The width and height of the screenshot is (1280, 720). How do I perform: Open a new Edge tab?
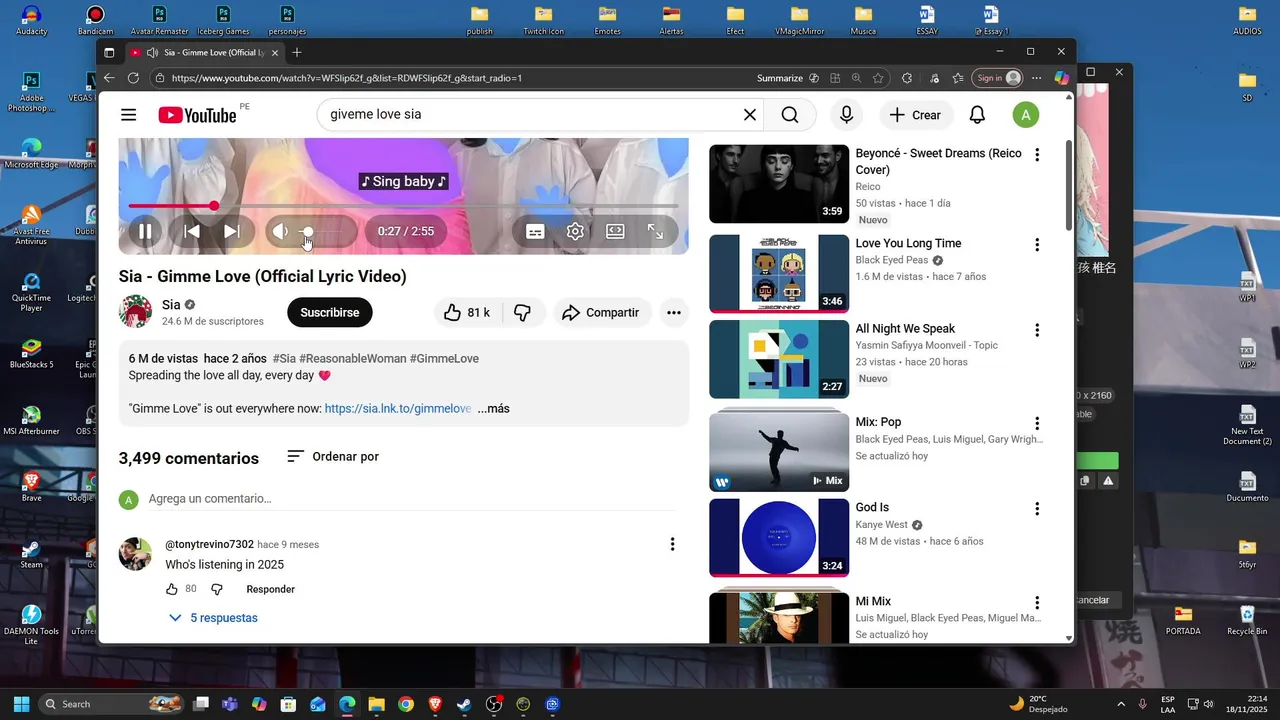pos(297,52)
